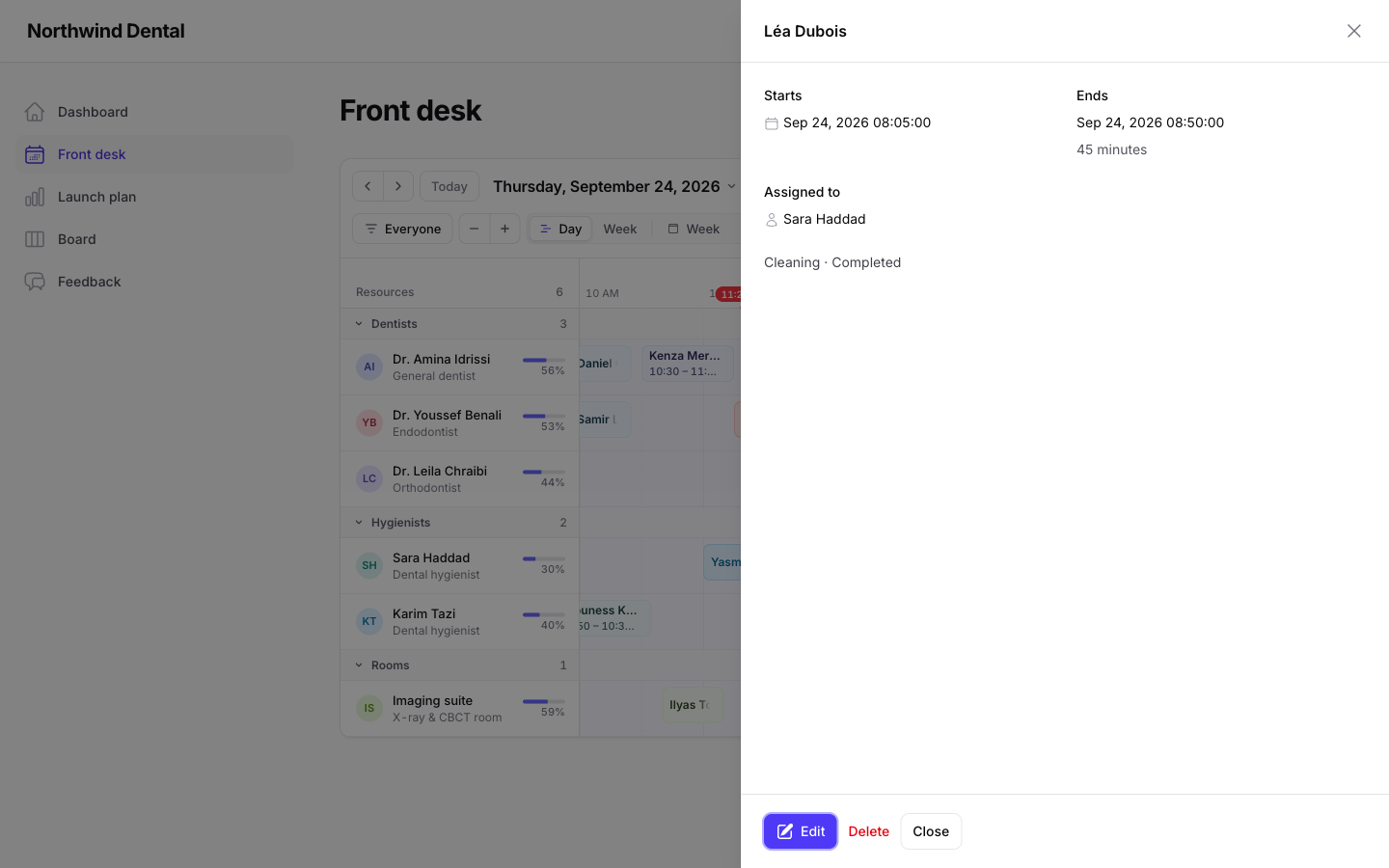
Task: Select Dr. Amina Idrissi utilization bar
Action: pyautogui.click(x=544, y=360)
